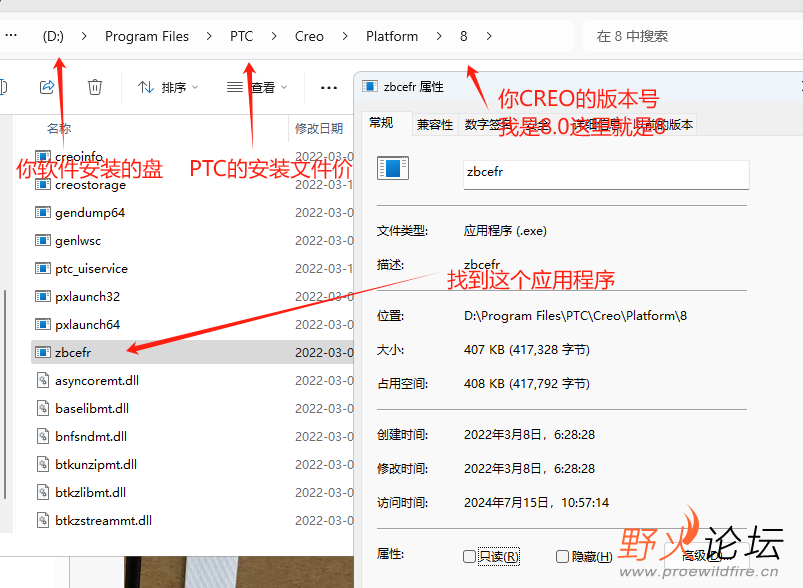Image resolution: width=803 pixels, height=588 pixels.
Task: Select the btkzstreammt.dll file icon
Action: click(43, 520)
